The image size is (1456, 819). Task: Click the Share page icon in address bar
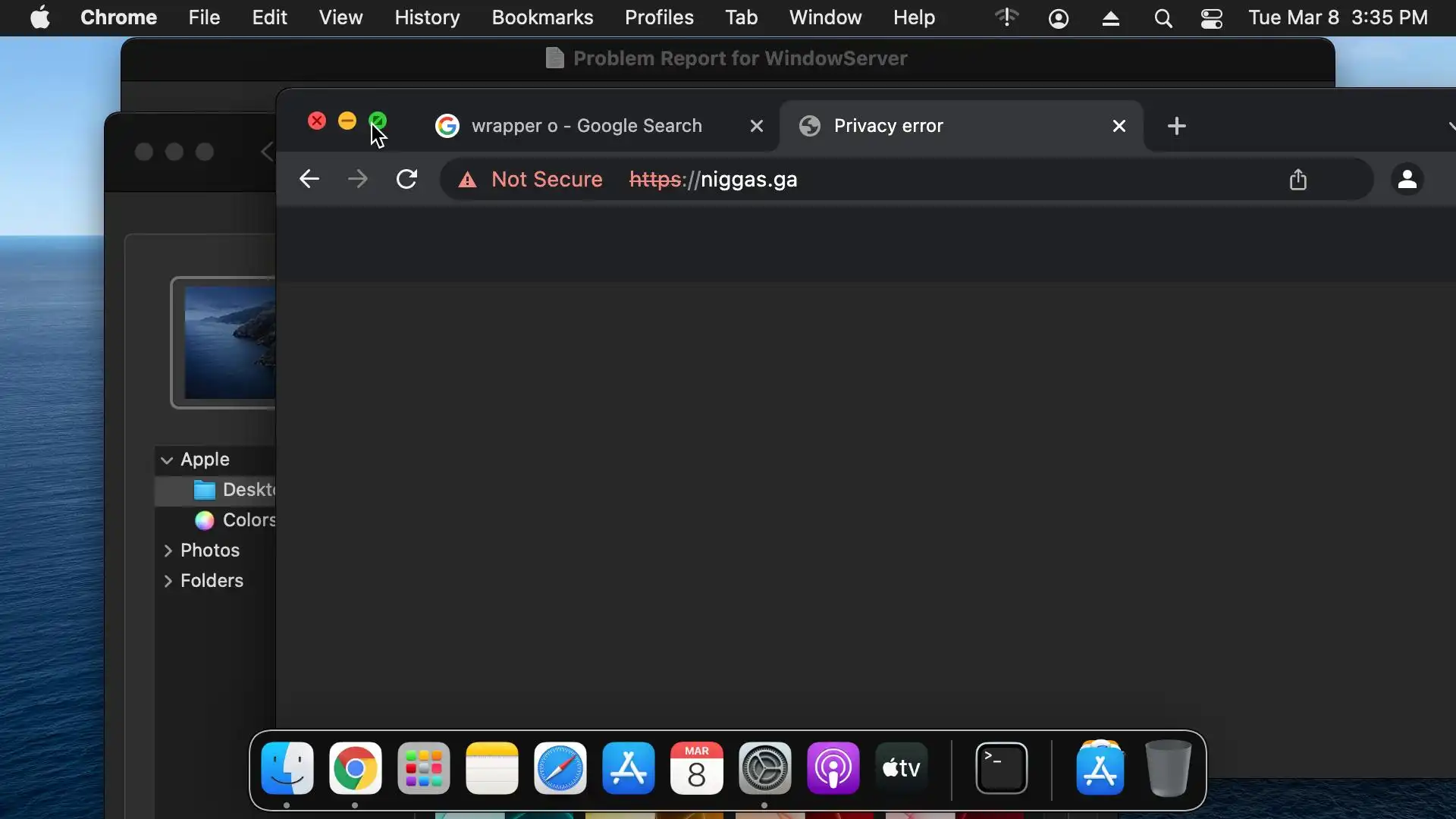[x=1298, y=180]
